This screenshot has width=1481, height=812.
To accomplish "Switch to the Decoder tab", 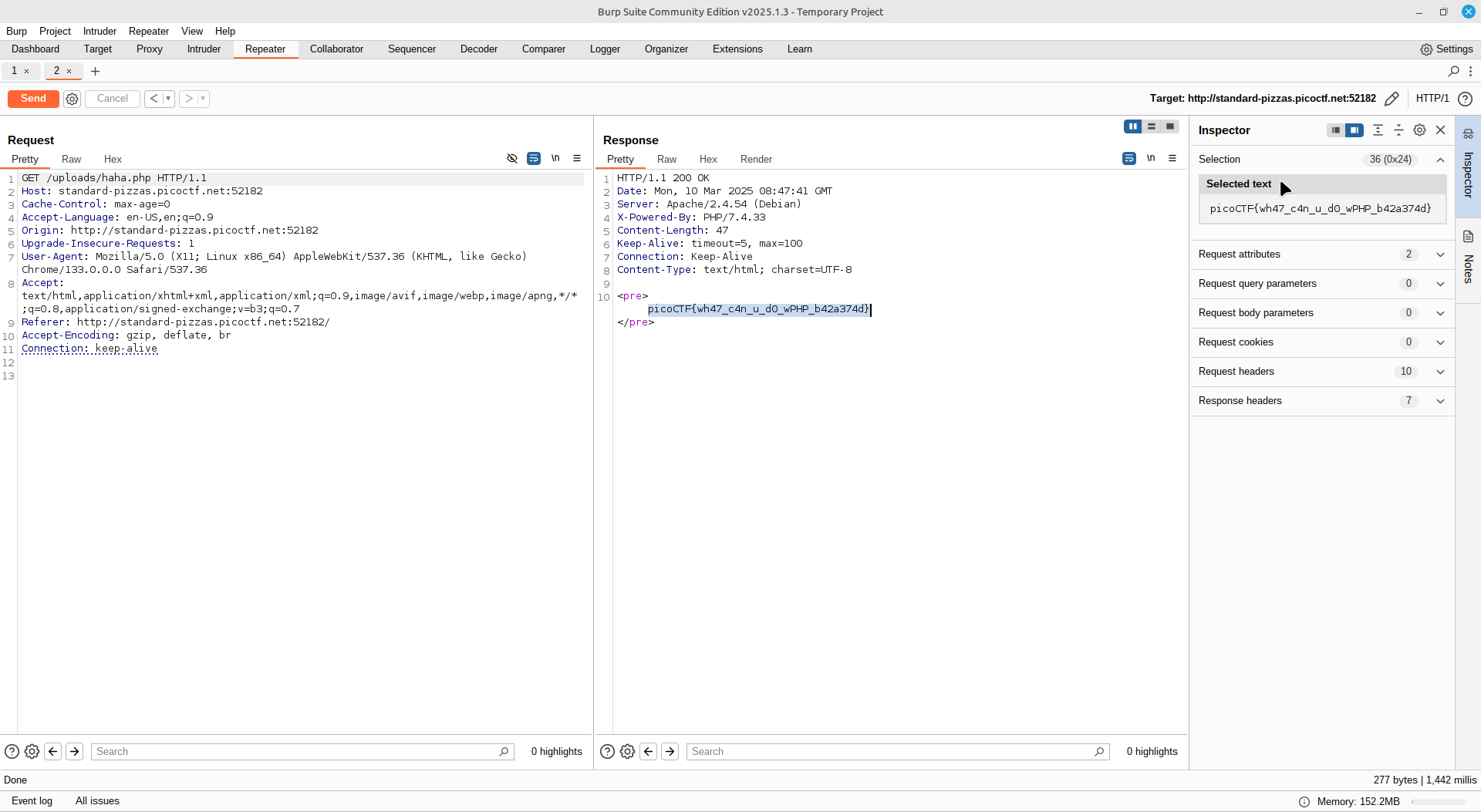I will point(478,49).
